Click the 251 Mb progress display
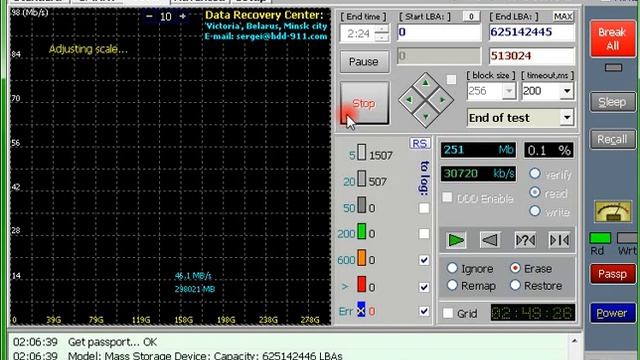 pos(478,150)
